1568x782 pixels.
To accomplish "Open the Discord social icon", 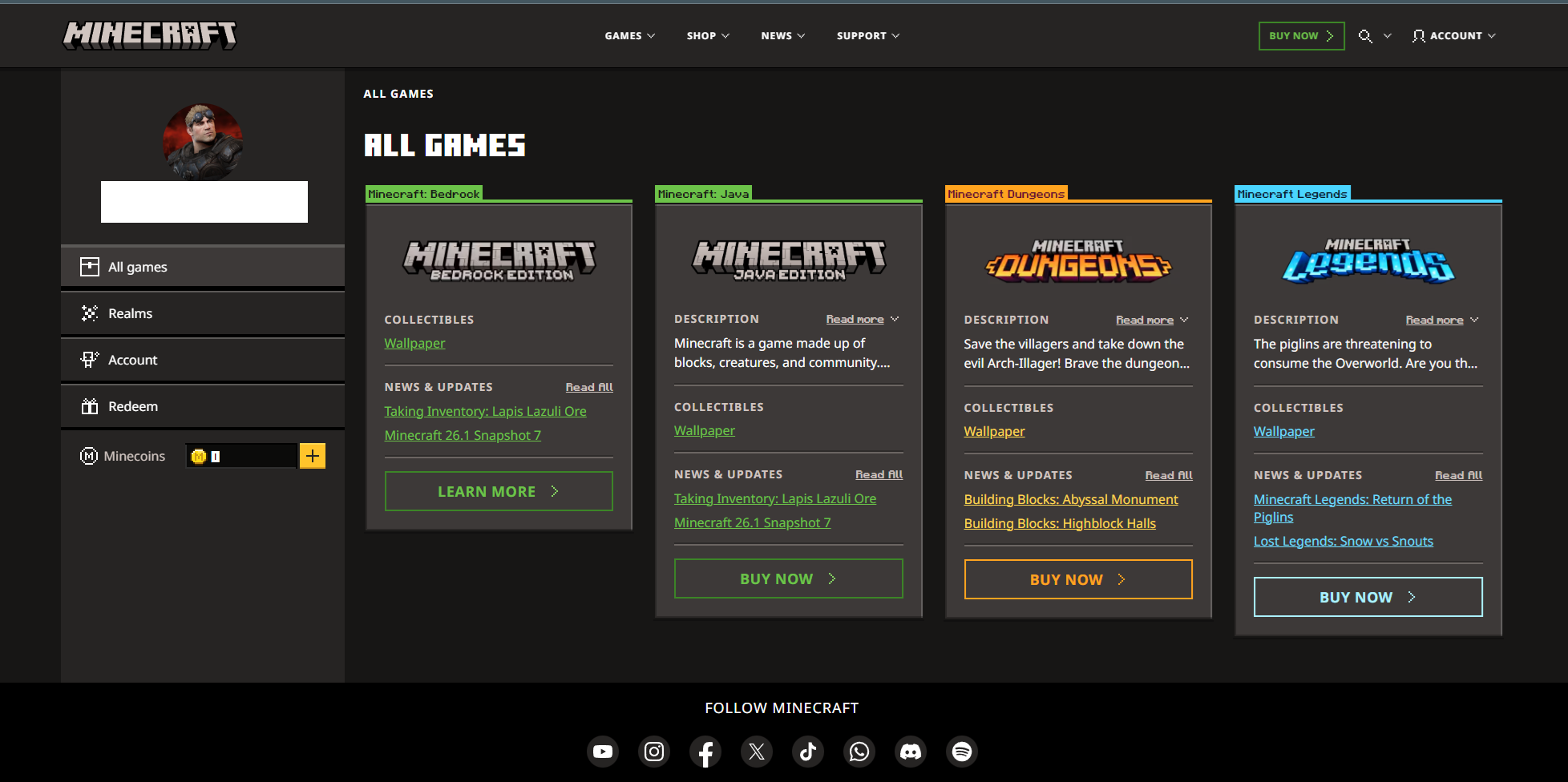I will (x=911, y=752).
